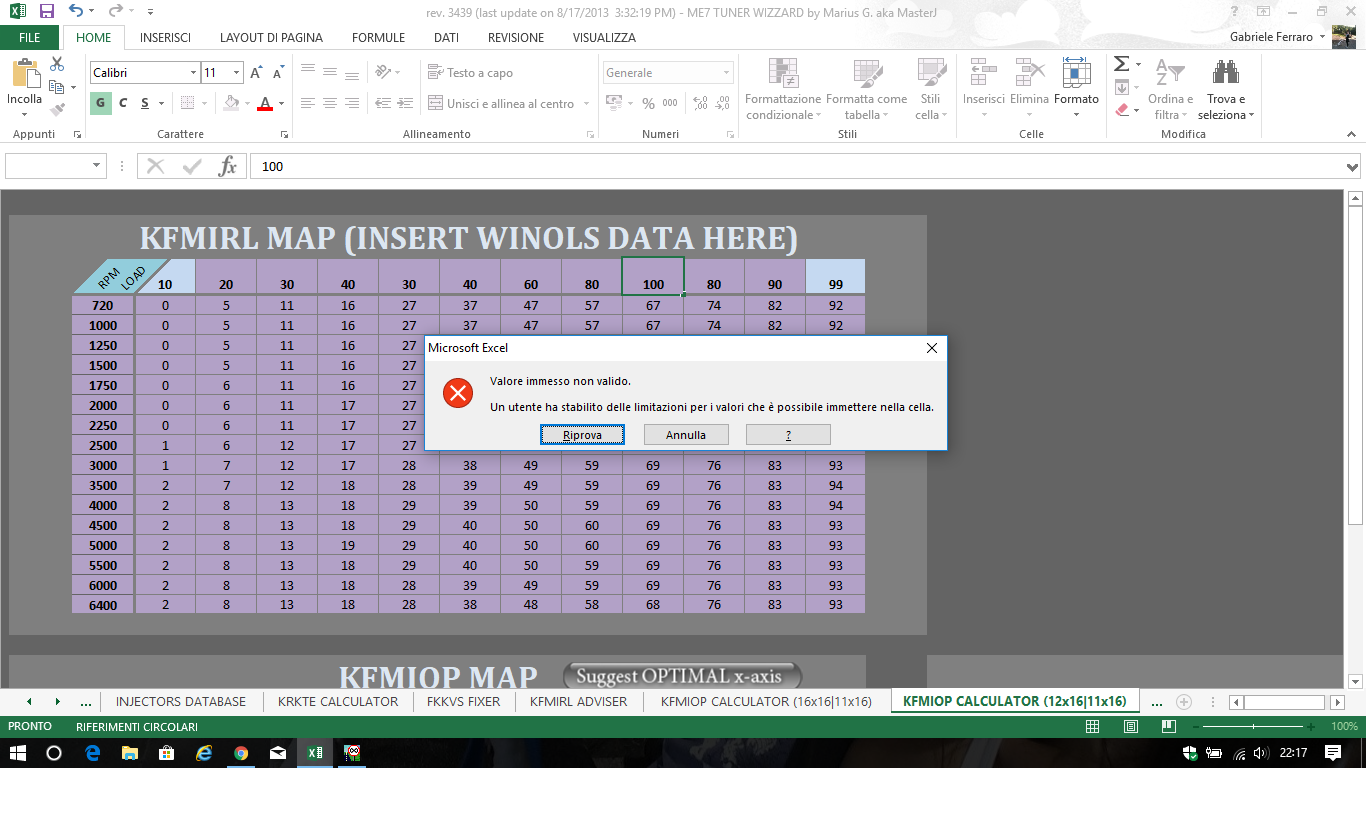Screen dimensions: 1366x833
Task: Toggle italic C formatting
Action: [x=123, y=103]
